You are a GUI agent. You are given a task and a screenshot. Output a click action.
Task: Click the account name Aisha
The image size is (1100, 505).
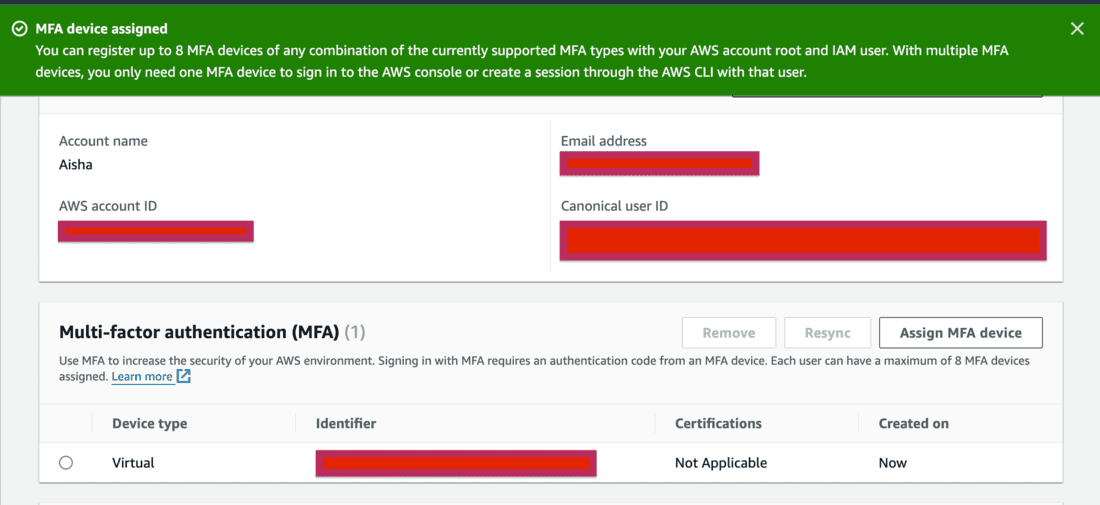point(76,165)
